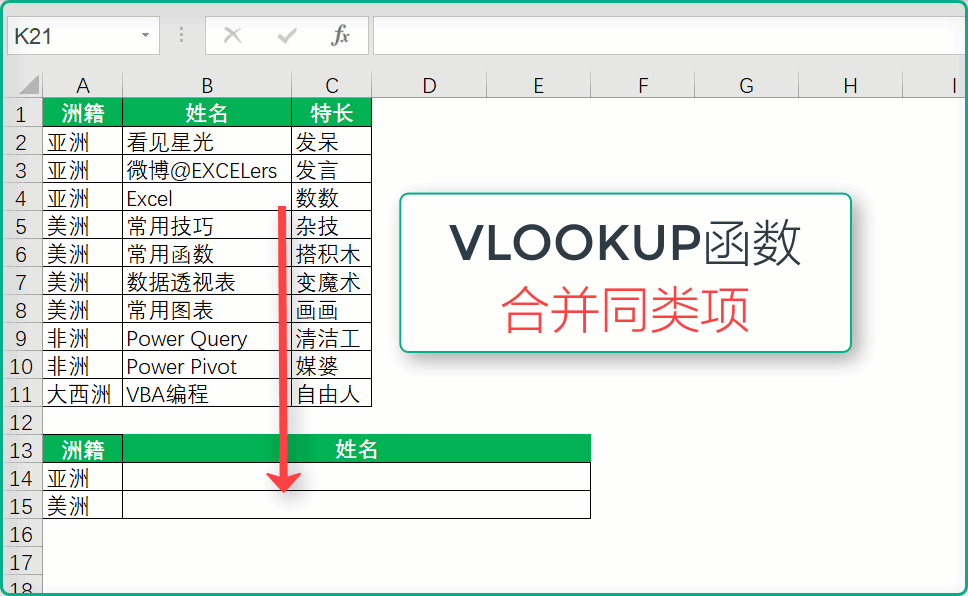Select row 12 header
The width and height of the screenshot is (968, 596).
21,421
